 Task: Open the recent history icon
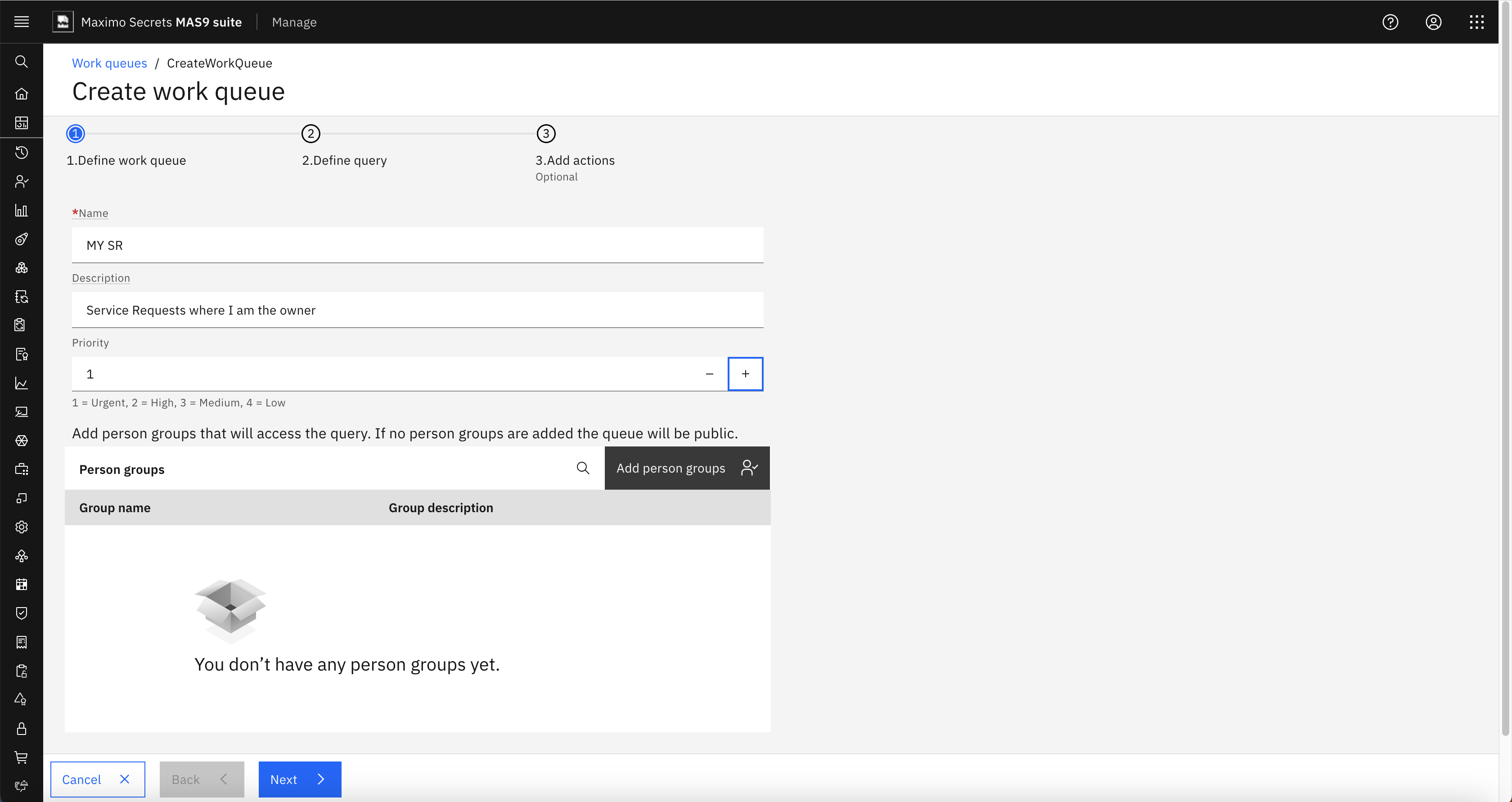coord(22,153)
